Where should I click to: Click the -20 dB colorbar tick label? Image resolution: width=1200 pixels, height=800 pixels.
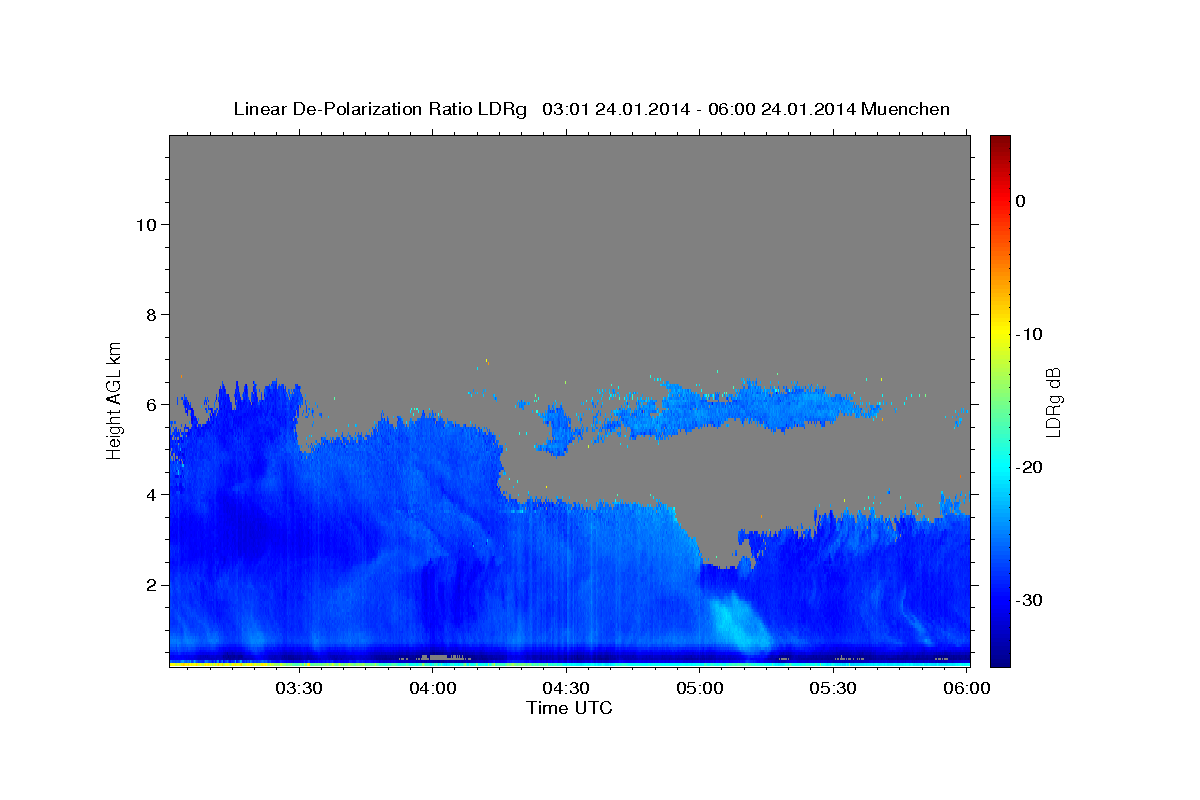(1028, 467)
